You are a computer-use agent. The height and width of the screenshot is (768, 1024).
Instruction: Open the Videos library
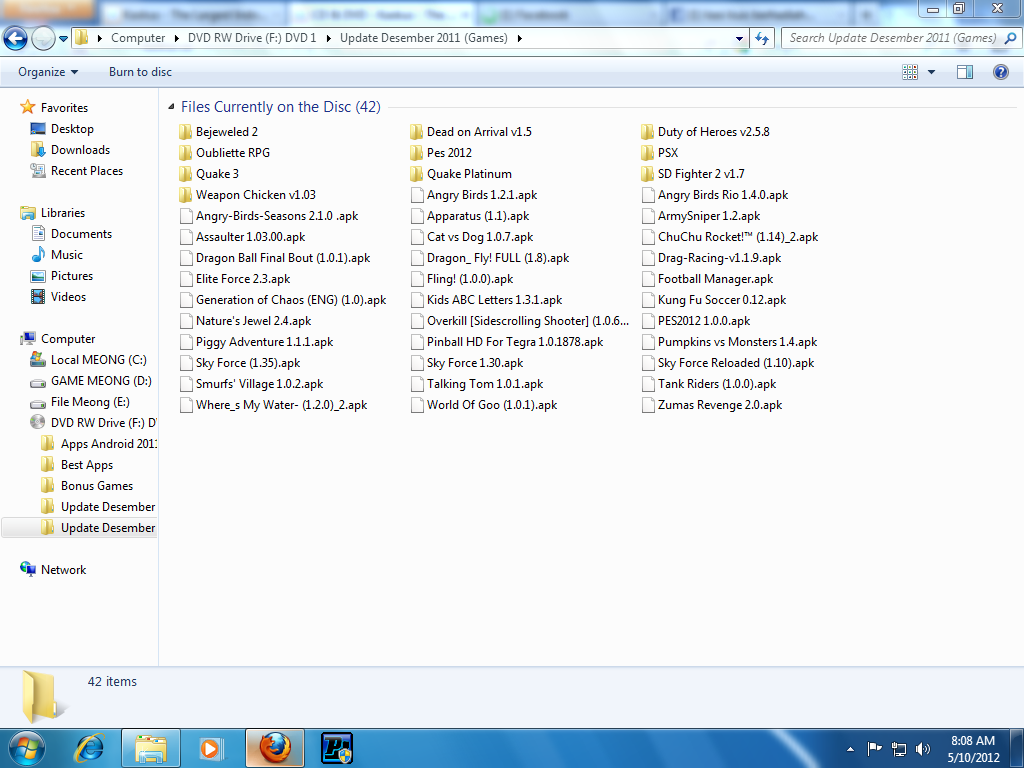coord(69,296)
